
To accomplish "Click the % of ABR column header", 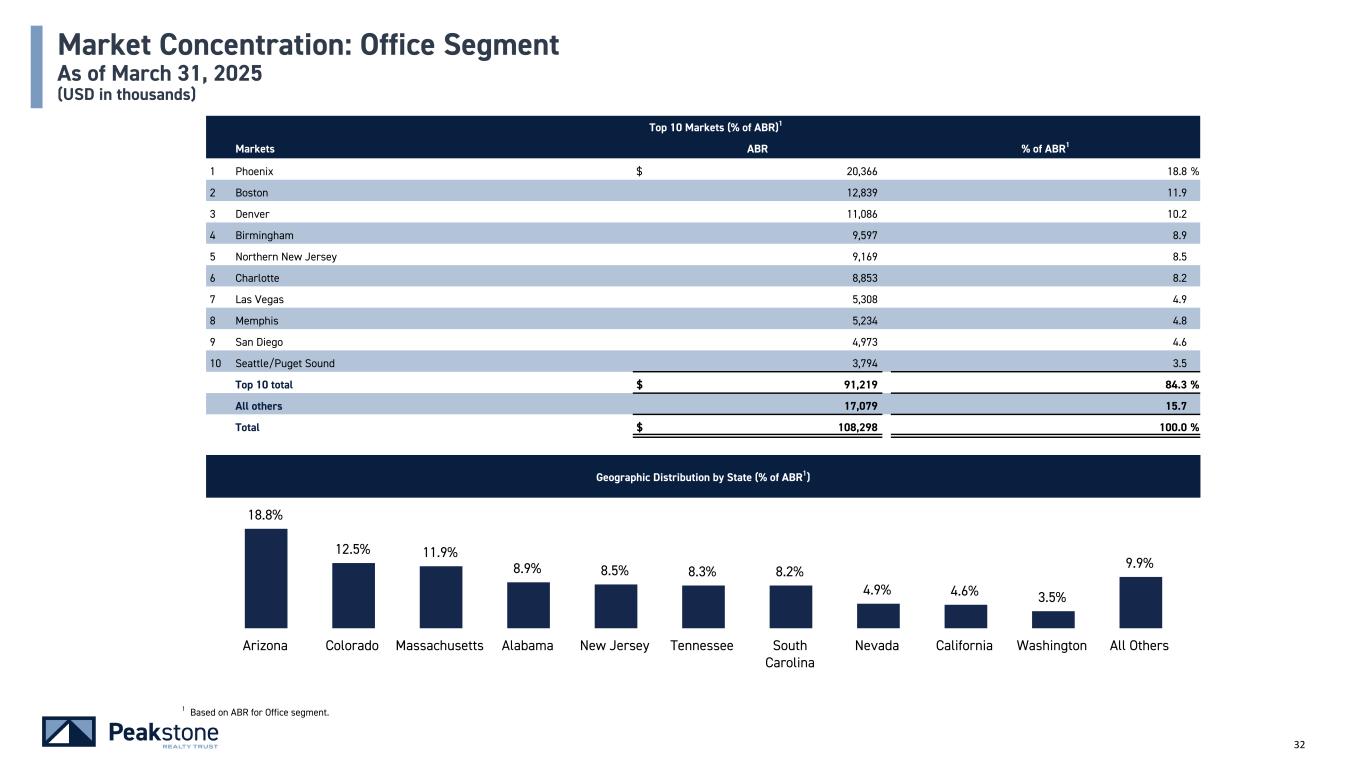I will 1045,149.
